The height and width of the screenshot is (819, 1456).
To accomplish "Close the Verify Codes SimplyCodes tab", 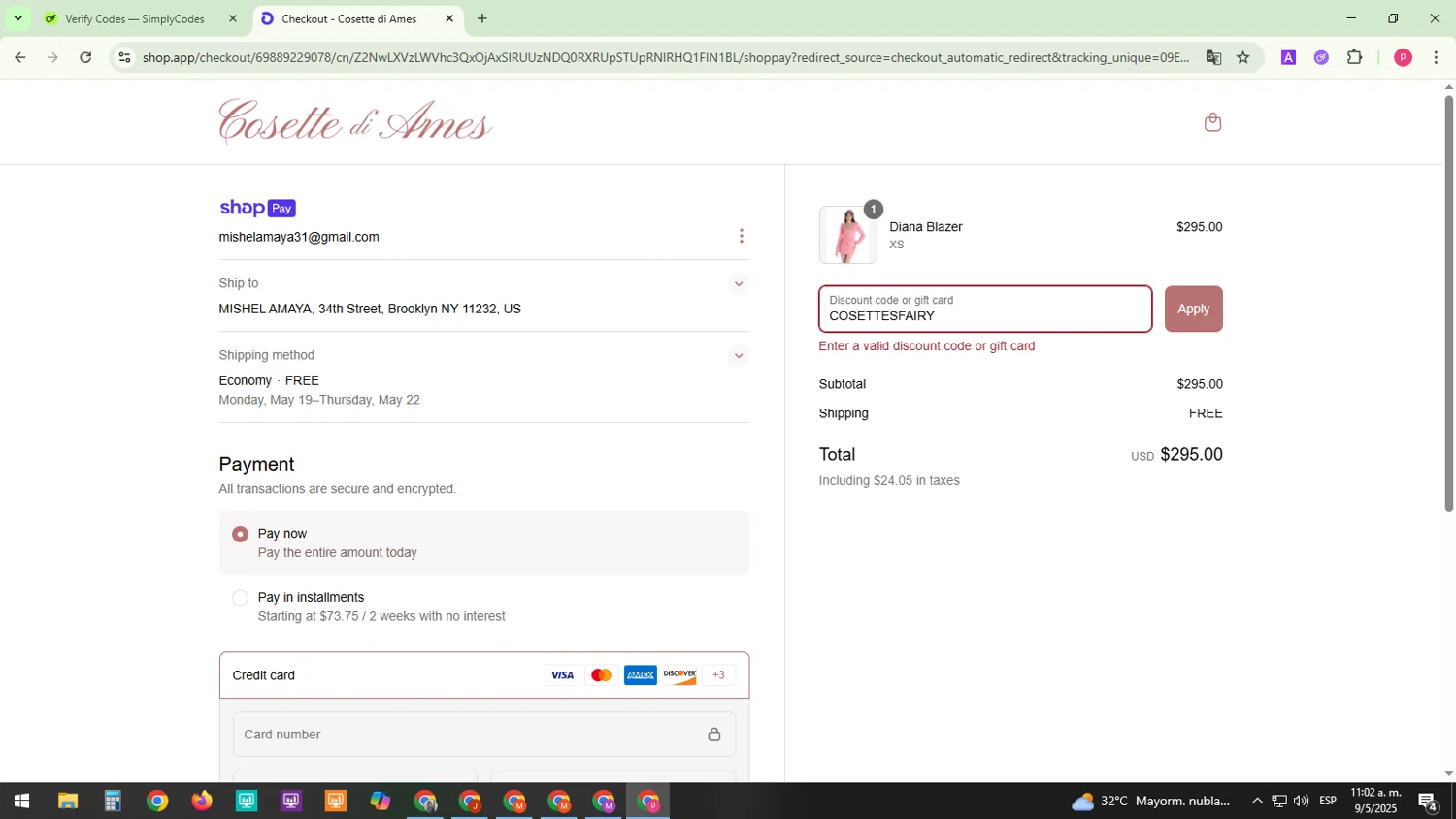I will click(233, 18).
